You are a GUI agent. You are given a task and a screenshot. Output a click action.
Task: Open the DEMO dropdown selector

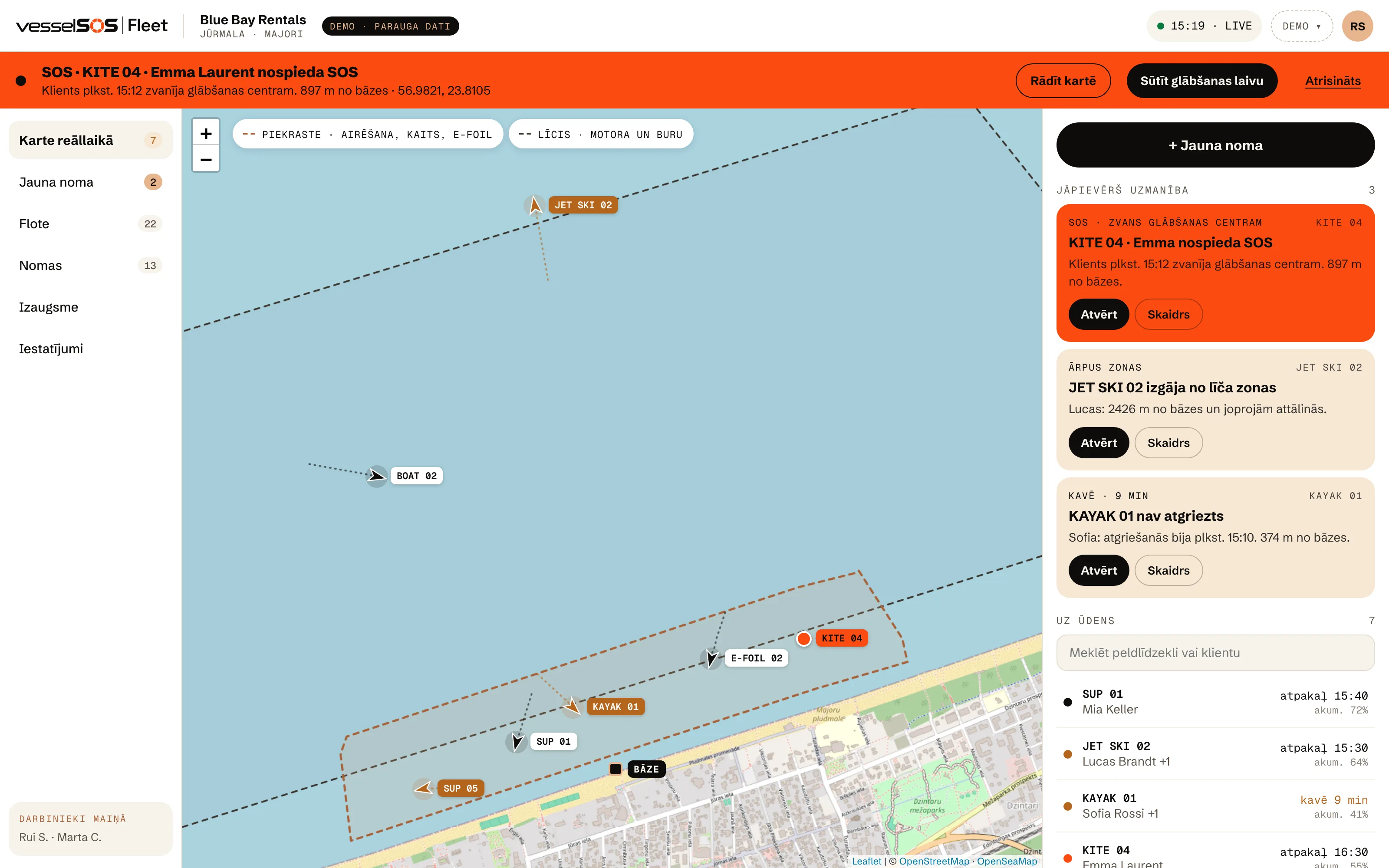[1301, 26]
